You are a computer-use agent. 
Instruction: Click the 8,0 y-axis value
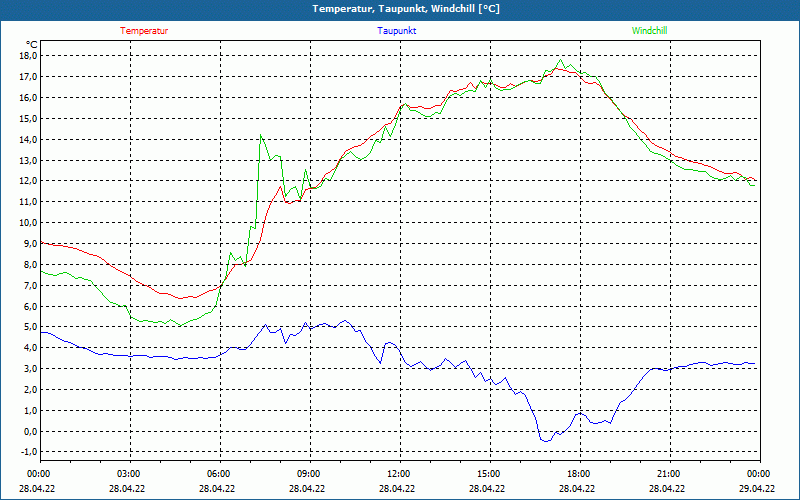pyautogui.click(x=31, y=264)
